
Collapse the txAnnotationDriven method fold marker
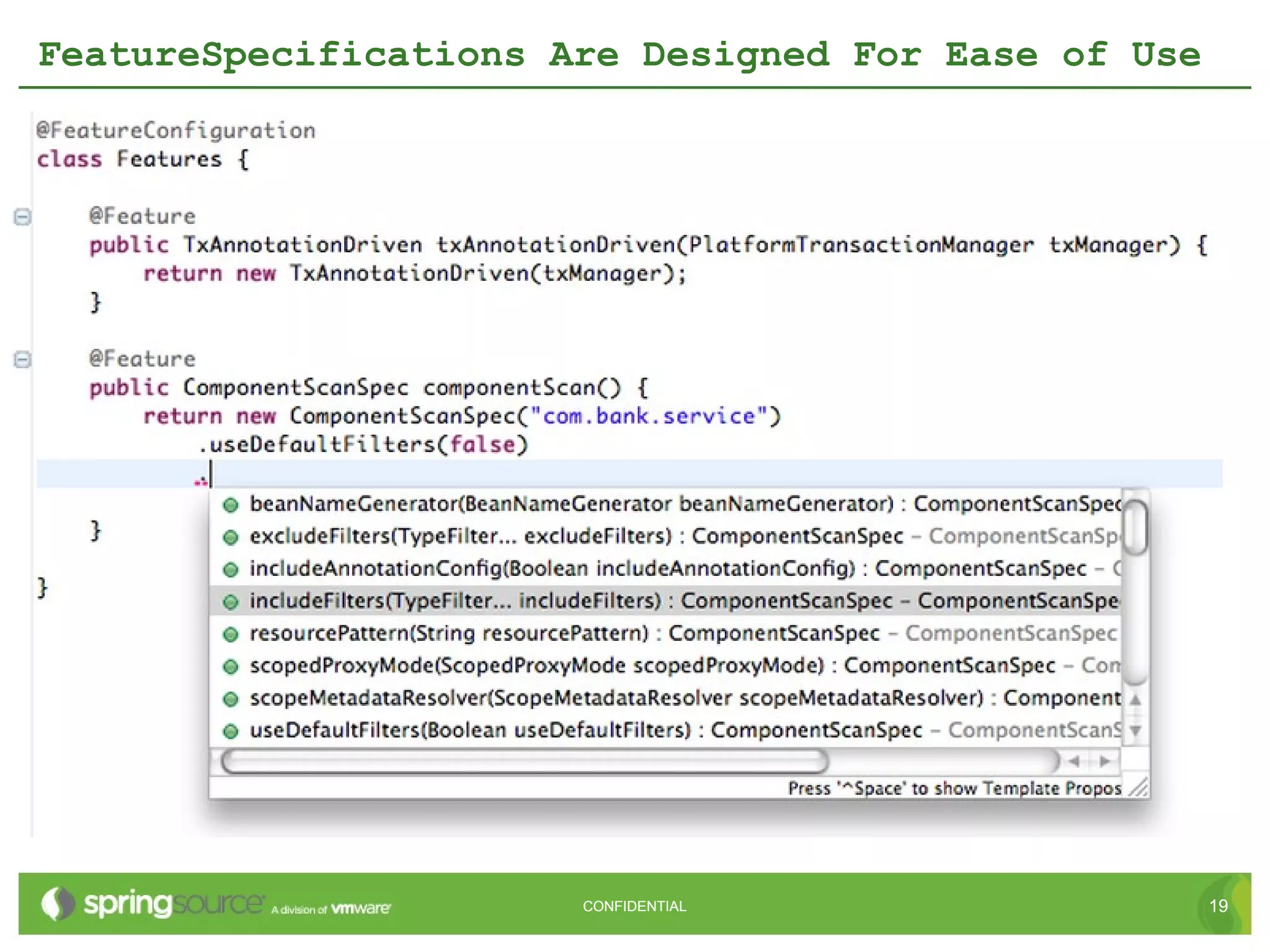22,217
